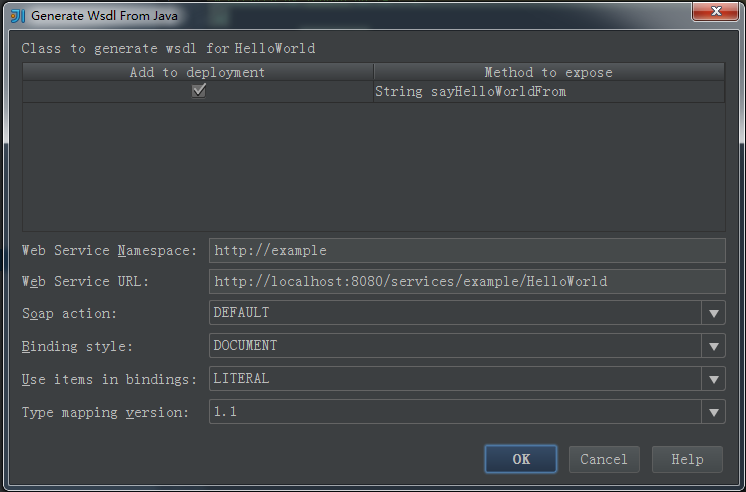Select the String sayHelloWorldFrom method row

(x=373, y=91)
